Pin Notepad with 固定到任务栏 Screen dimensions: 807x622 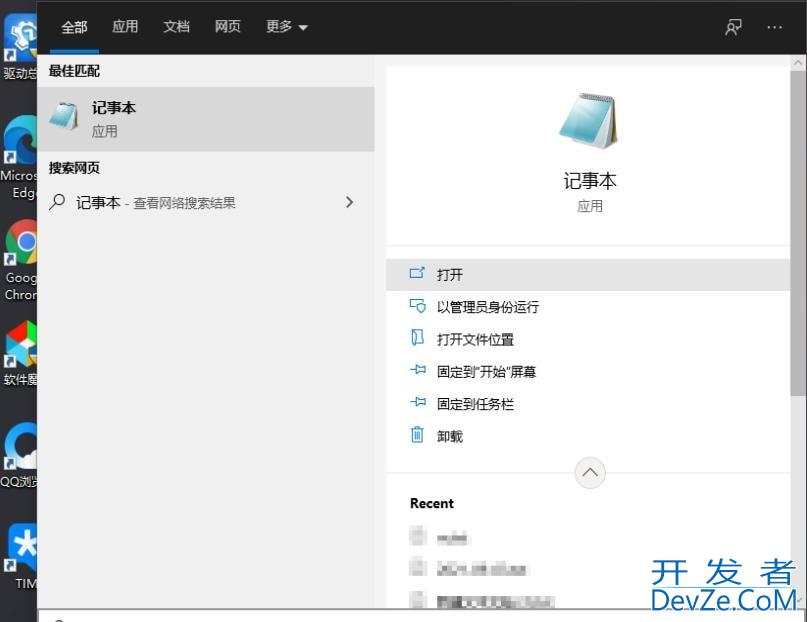(x=475, y=404)
